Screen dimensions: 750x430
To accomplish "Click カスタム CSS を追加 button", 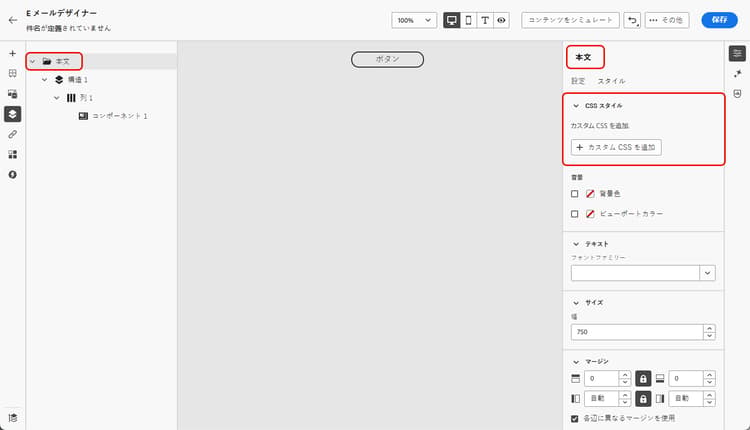I will click(616, 147).
